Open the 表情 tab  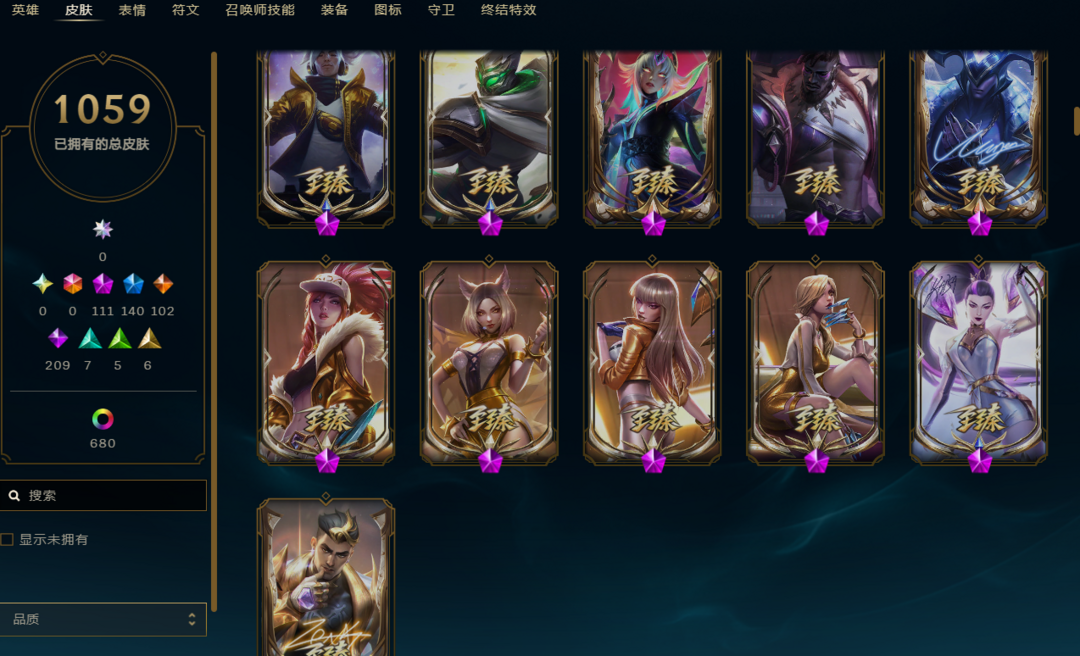tap(132, 10)
